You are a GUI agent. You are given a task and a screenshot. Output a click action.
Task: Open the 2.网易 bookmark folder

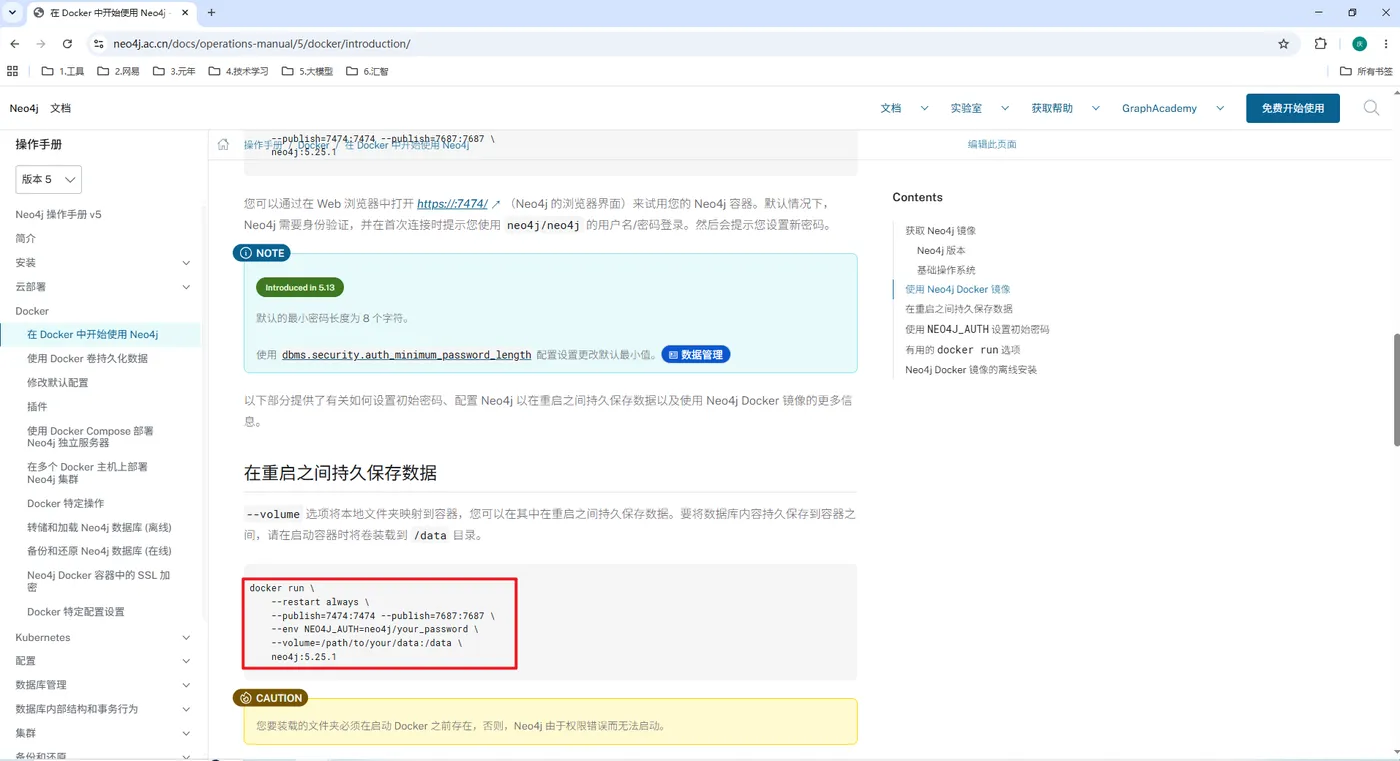[x=118, y=71]
